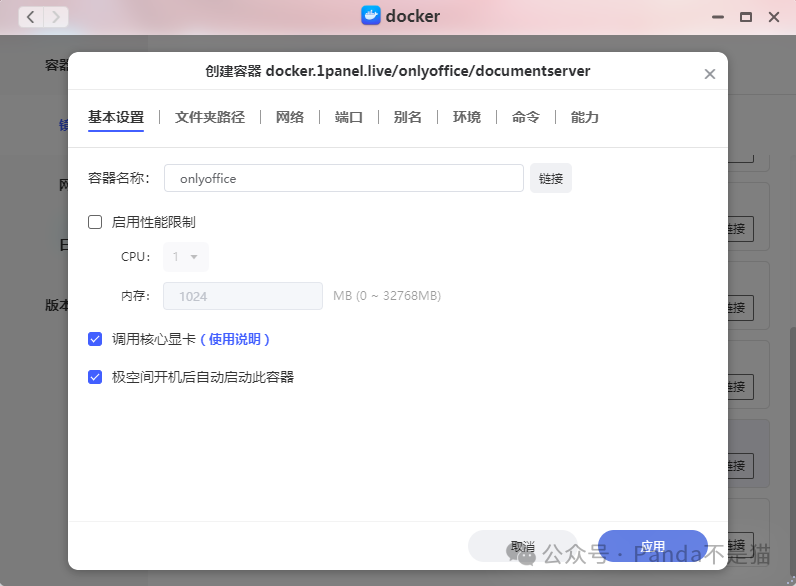
Task: Open the 使用说明 link
Action: [235, 339]
